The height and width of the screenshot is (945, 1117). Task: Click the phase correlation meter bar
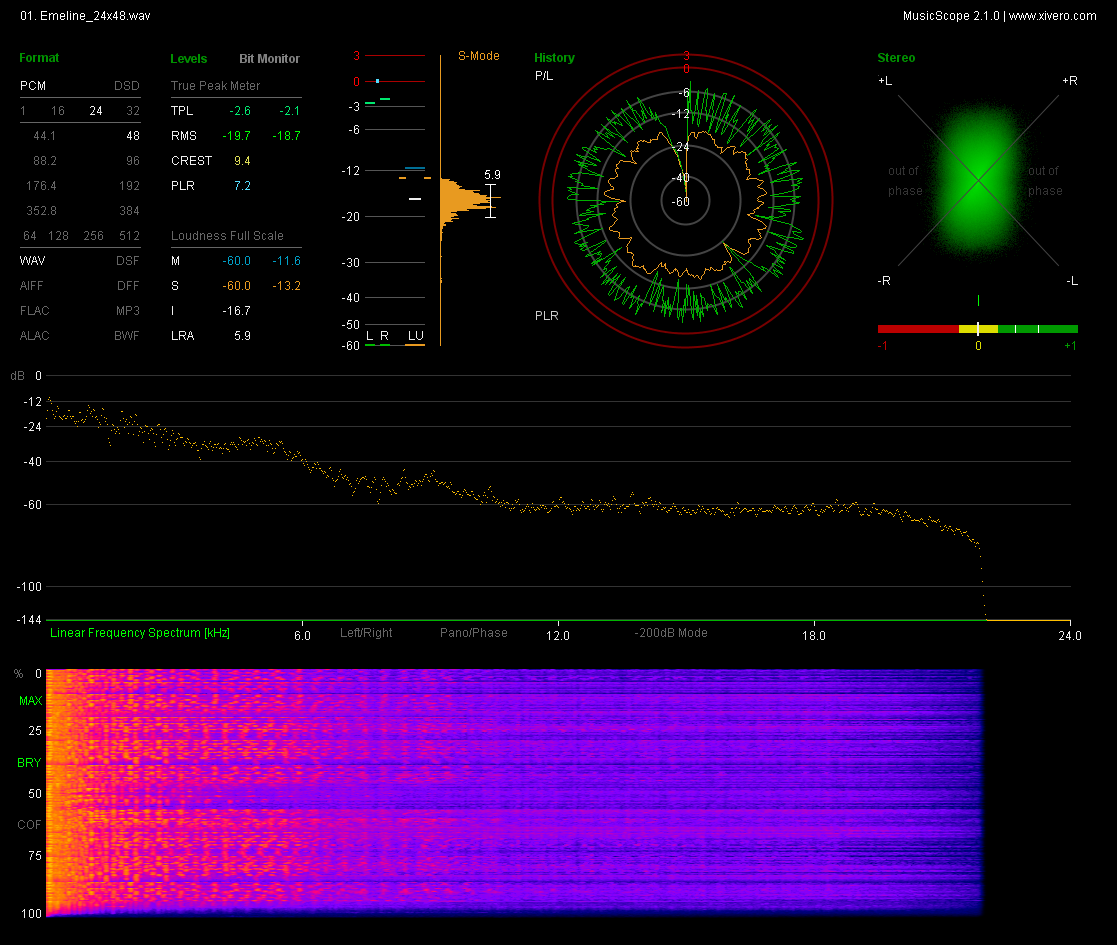(x=977, y=329)
